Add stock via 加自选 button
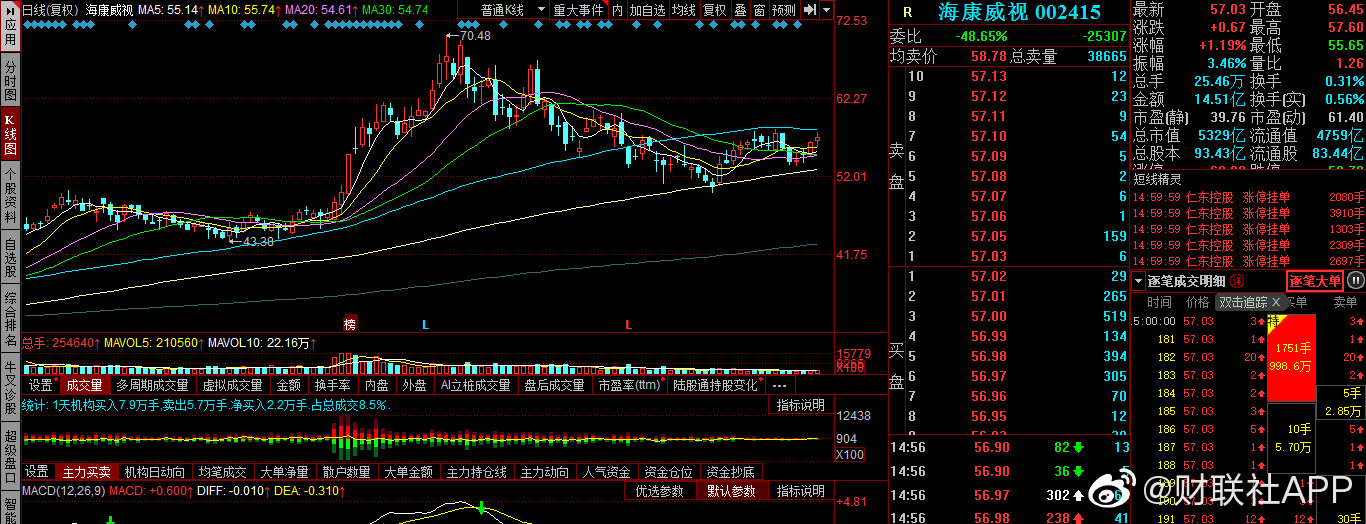The image size is (1366, 524). [x=647, y=9]
